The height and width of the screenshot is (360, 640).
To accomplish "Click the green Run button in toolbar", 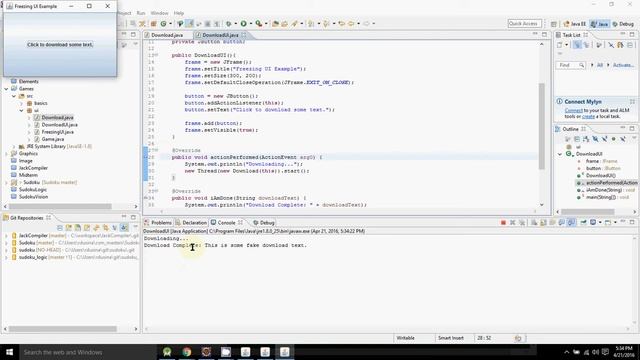I will point(243,24).
